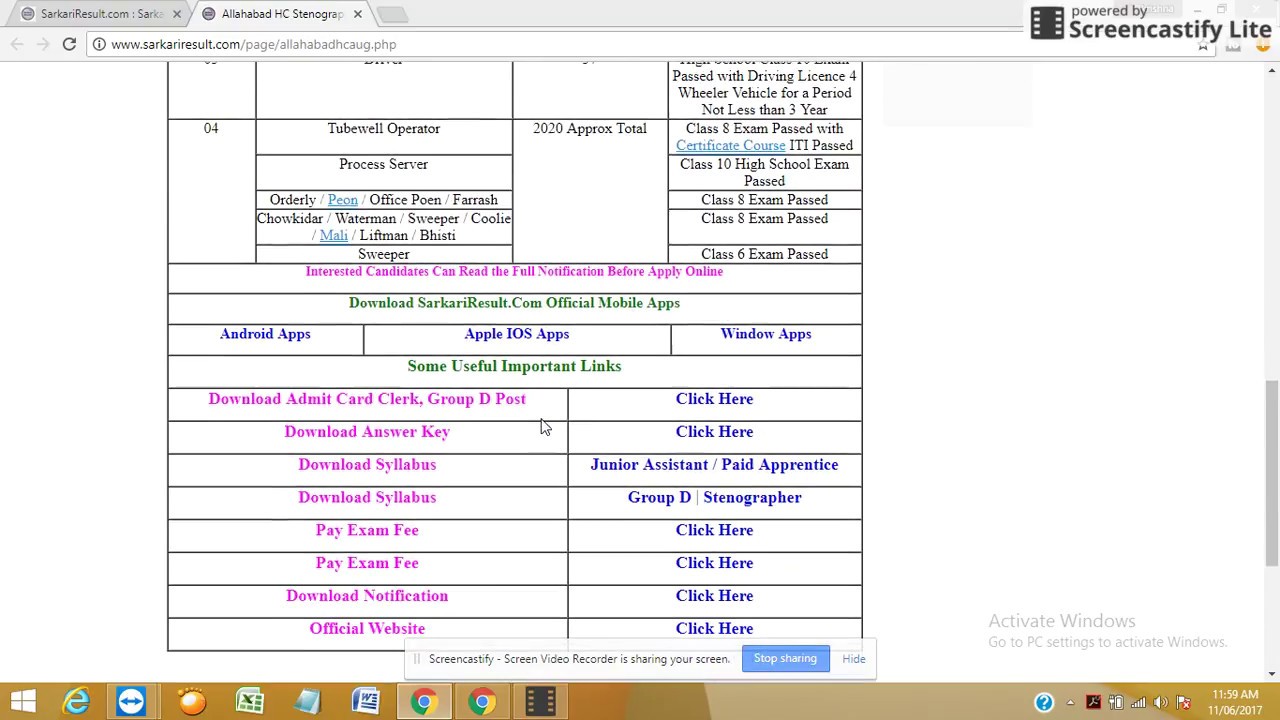Click the scrollbar up arrow
This screenshot has width=1280, height=720.
pyautogui.click(x=1272, y=69)
